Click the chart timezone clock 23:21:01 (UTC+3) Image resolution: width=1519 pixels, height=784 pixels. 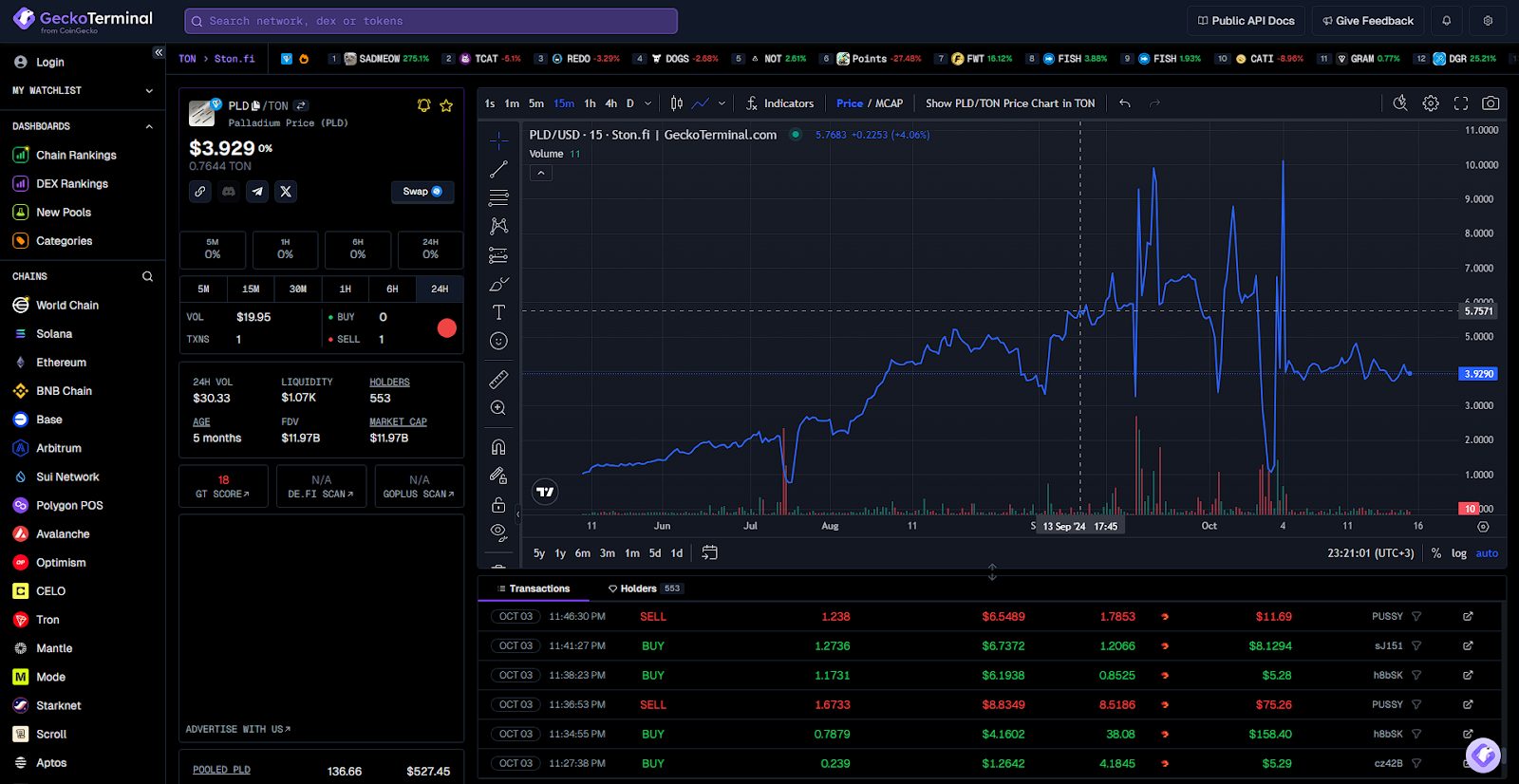point(1370,553)
